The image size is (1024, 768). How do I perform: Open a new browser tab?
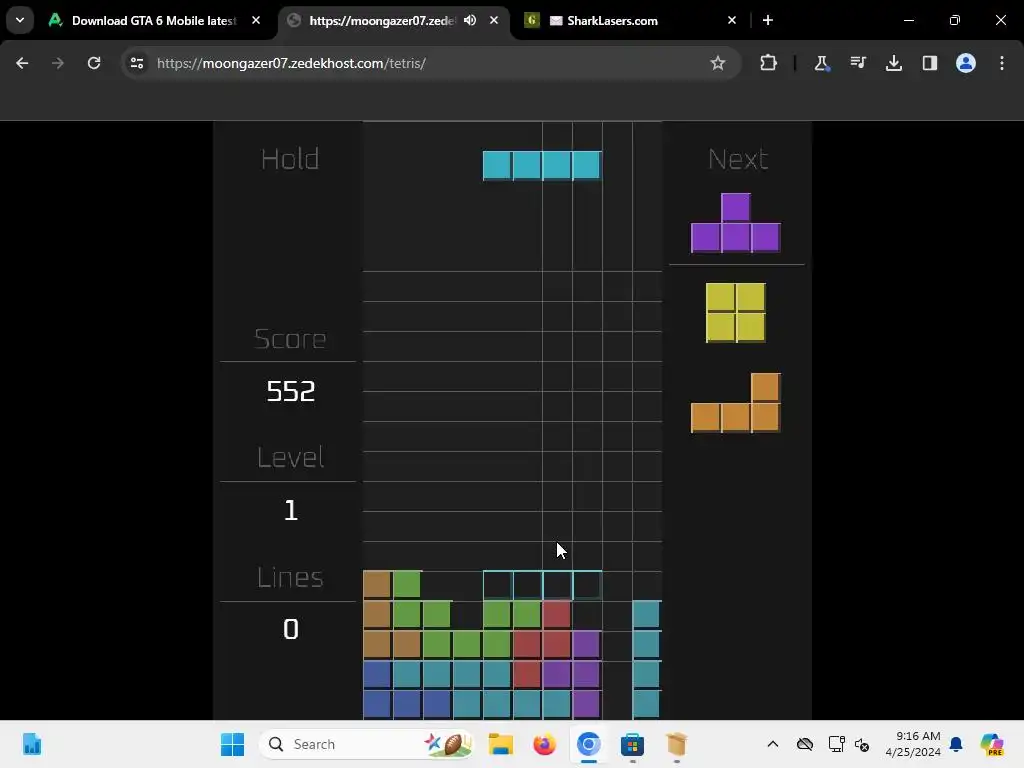768,20
